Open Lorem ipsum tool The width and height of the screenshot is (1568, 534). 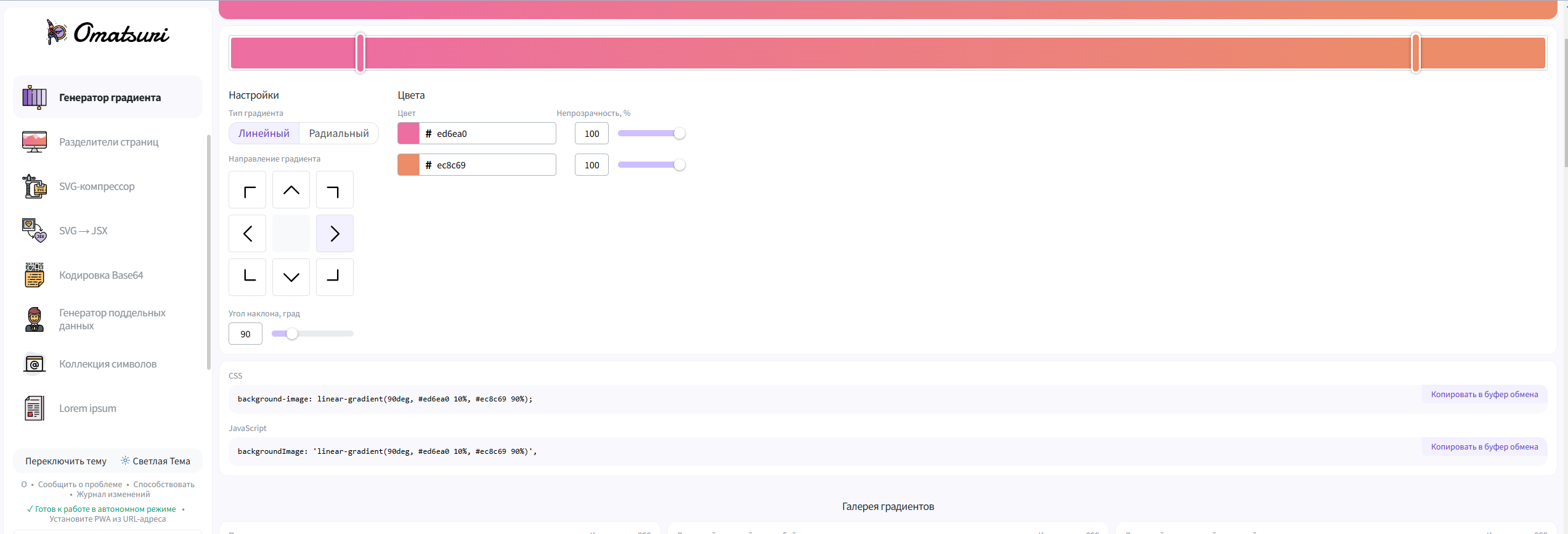[x=108, y=408]
